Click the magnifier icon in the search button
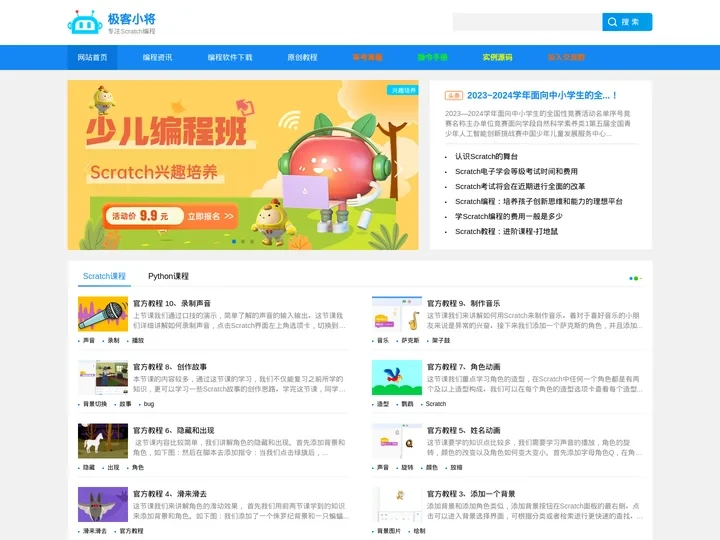720x540 pixels. pos(612,22)
